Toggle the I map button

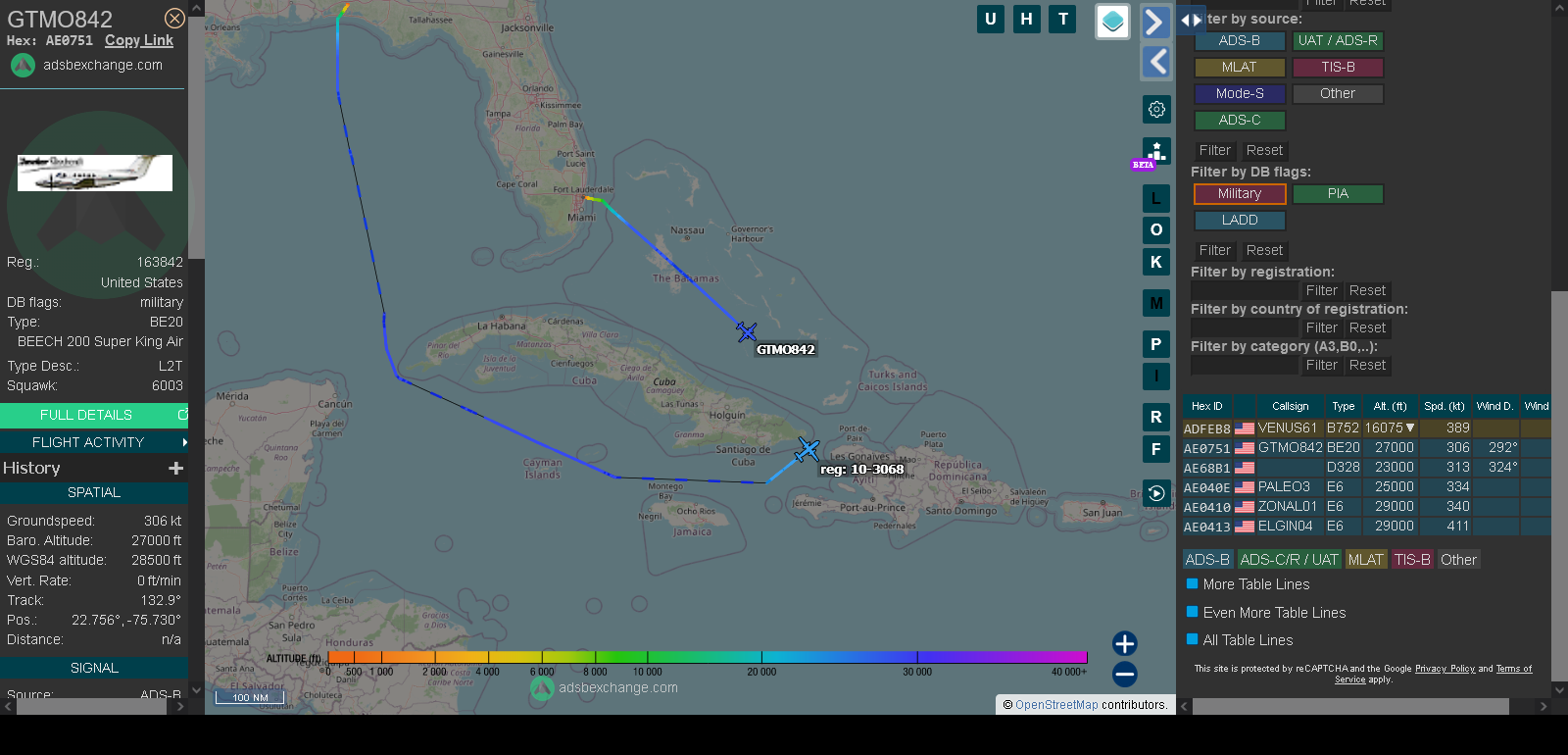[1156, 376]
